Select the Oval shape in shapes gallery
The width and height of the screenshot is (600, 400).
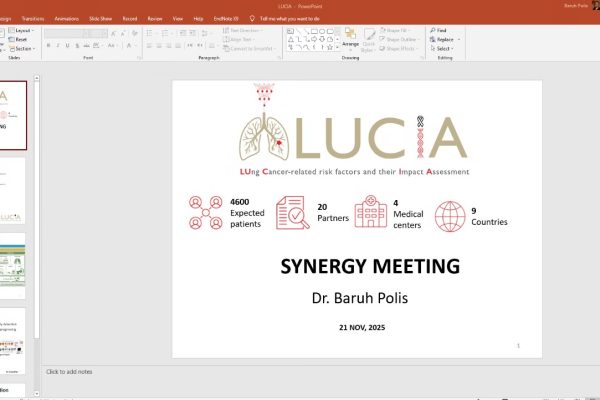pos(322,31)
